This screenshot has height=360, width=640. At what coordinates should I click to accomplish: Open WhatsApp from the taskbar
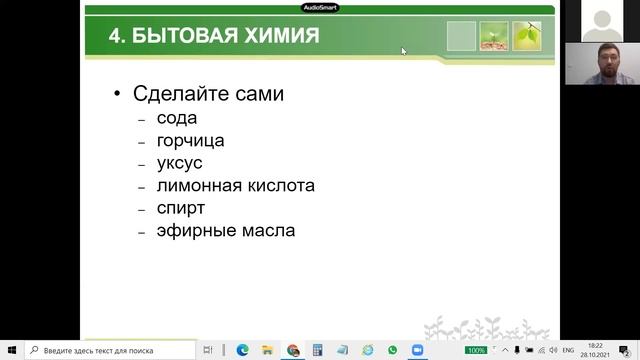(x=393, y=350)
